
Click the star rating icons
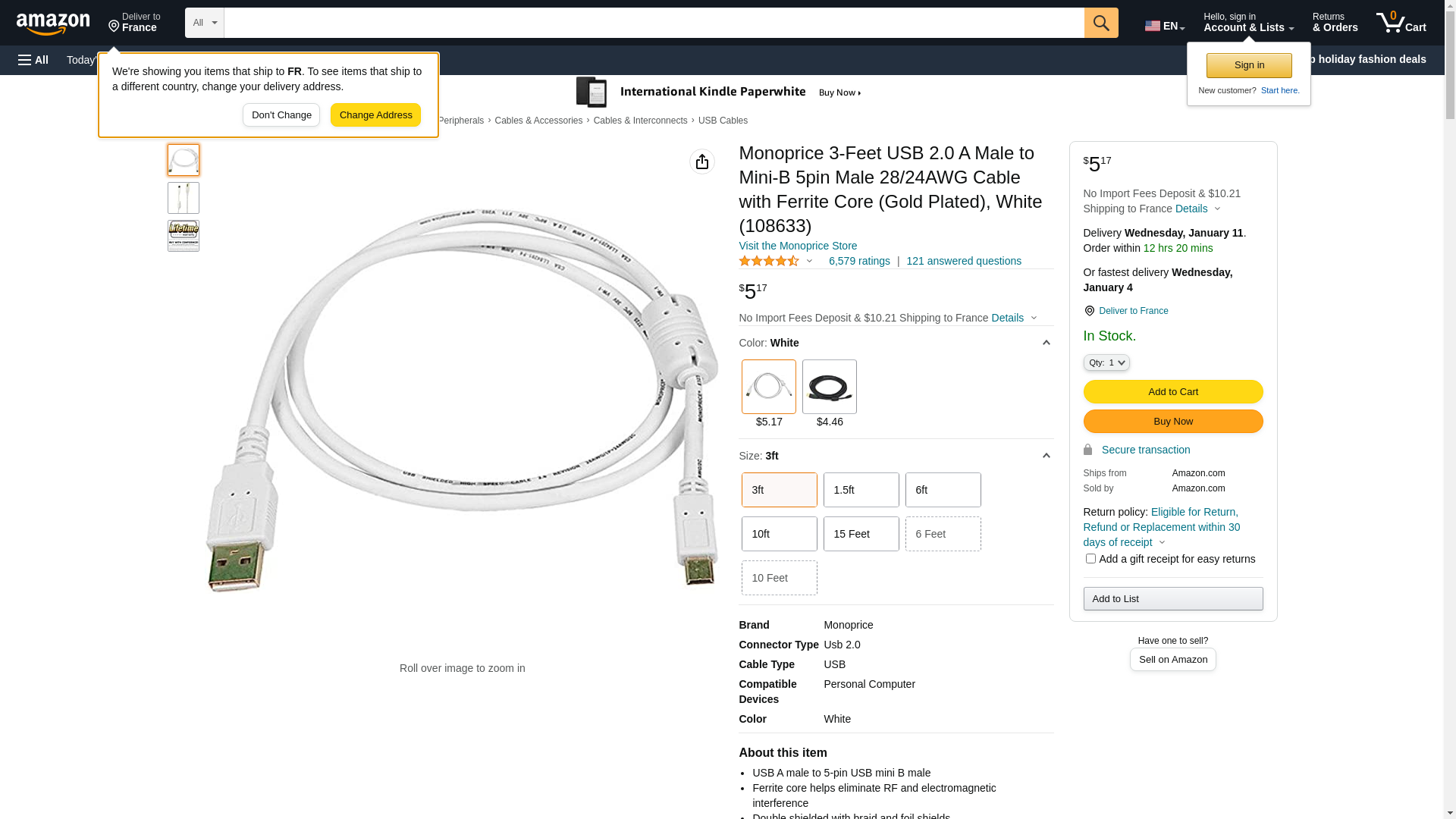click(x=768, y=261)
